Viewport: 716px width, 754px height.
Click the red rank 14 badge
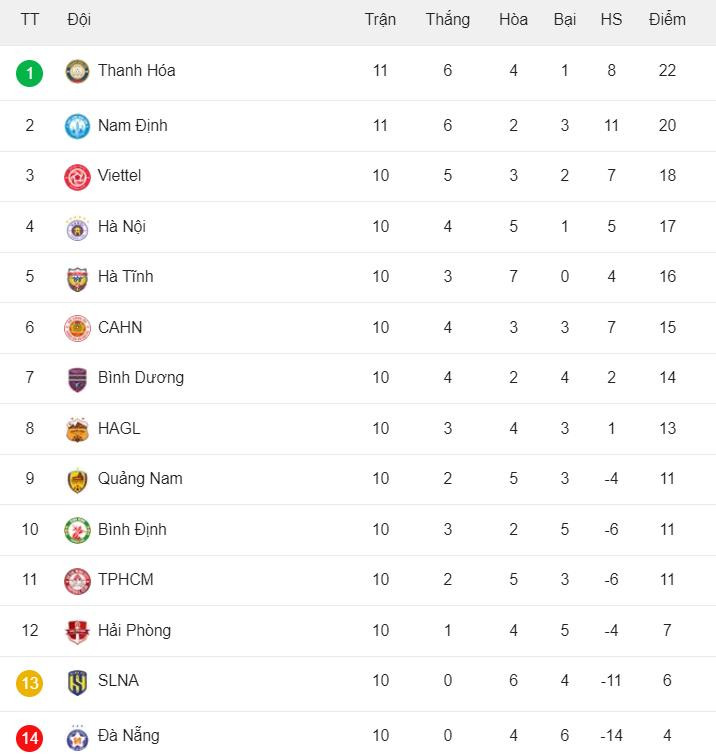(x=30, y=738)
